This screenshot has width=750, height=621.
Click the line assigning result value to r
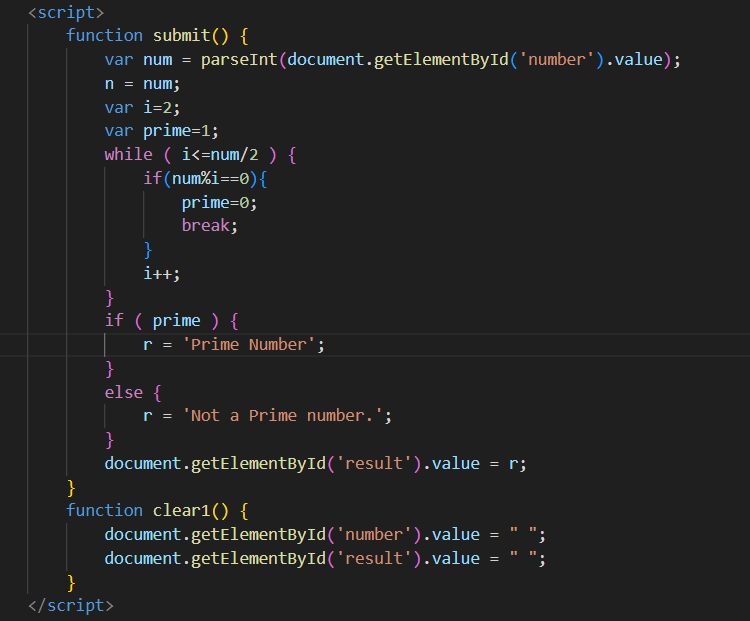click(x=315, y=464)
